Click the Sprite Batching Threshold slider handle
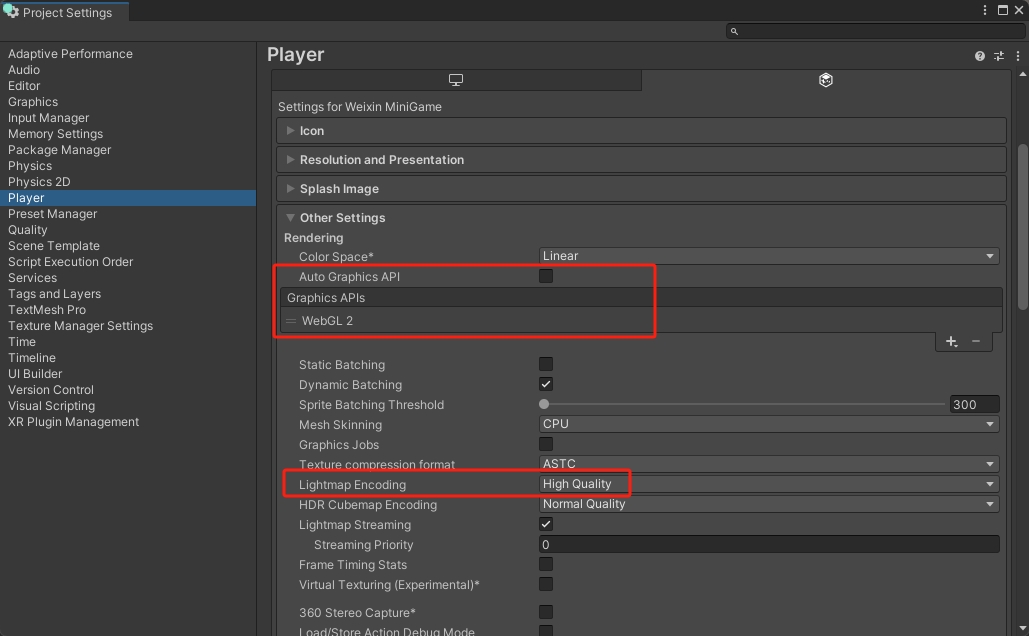Image resolution: width=1029 pixels, height=636 pixels. pyautogui.click(x=544, y=405)
